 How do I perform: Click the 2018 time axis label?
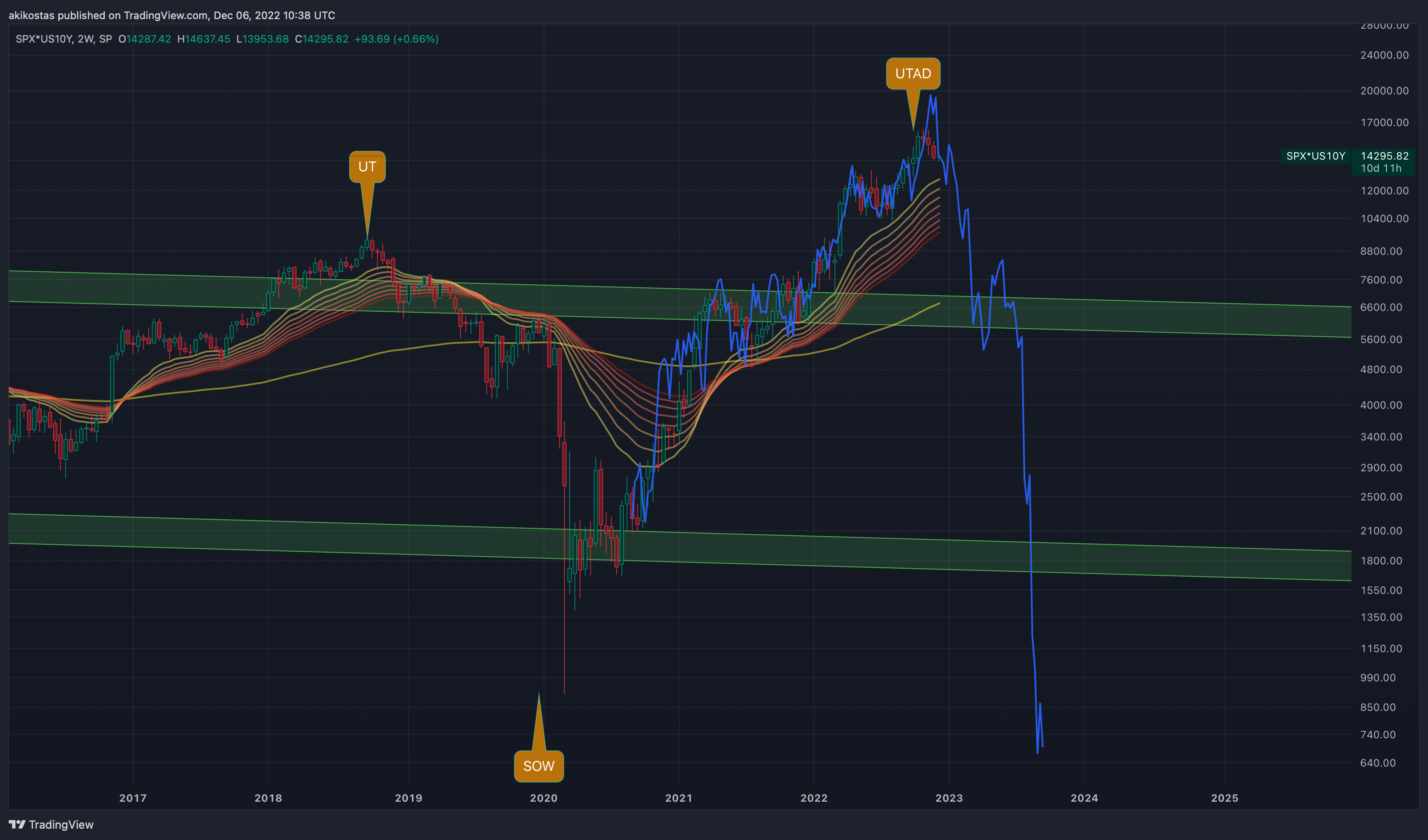268,798
